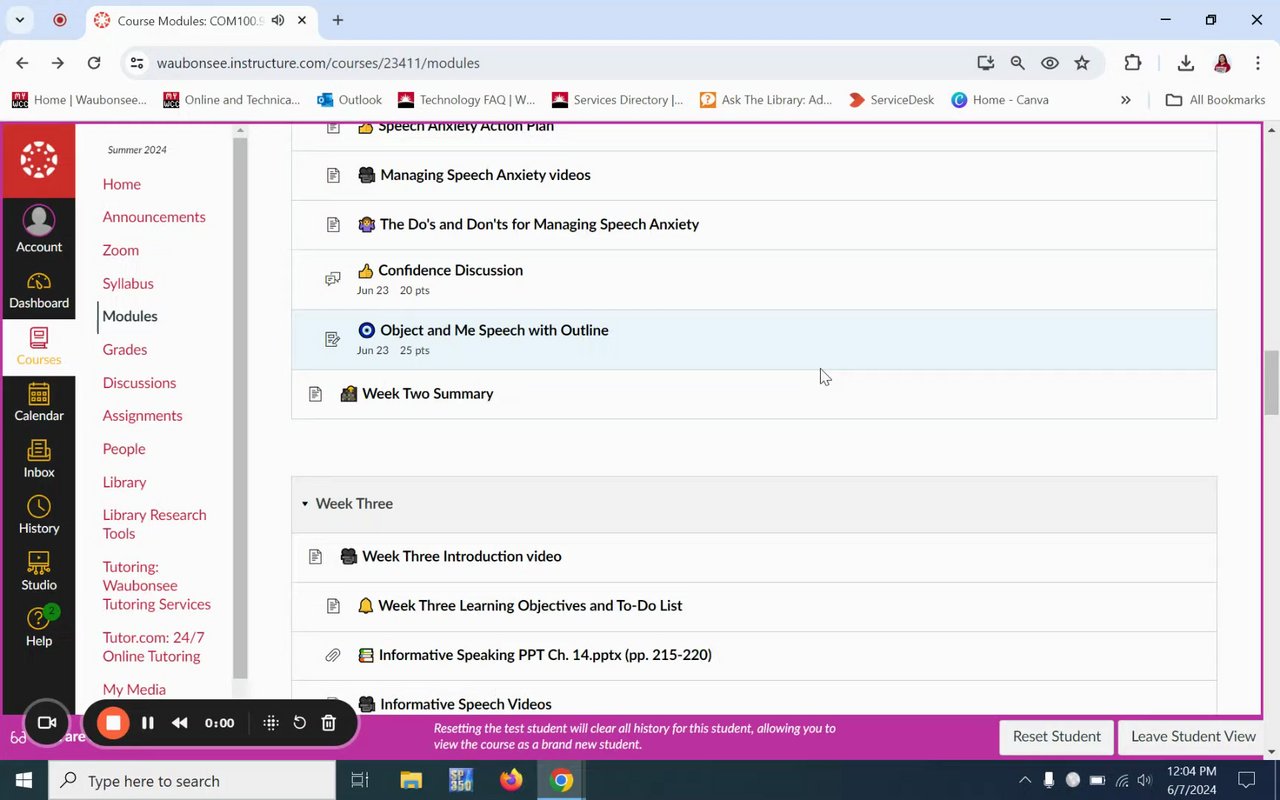Open All Bookmarks folder

[1216, 100]
